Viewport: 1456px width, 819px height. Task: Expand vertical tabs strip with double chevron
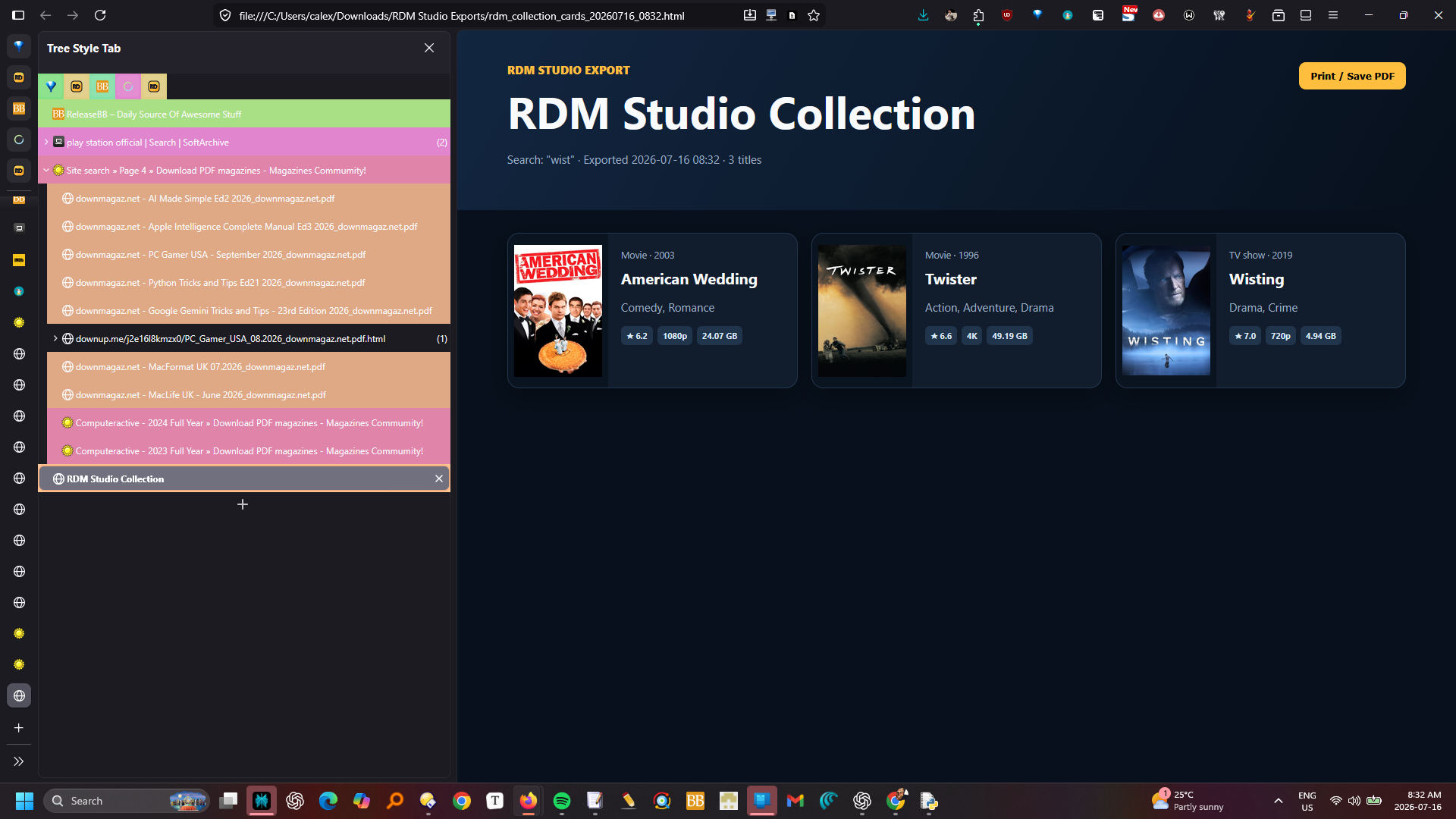[x=19, y=761]
